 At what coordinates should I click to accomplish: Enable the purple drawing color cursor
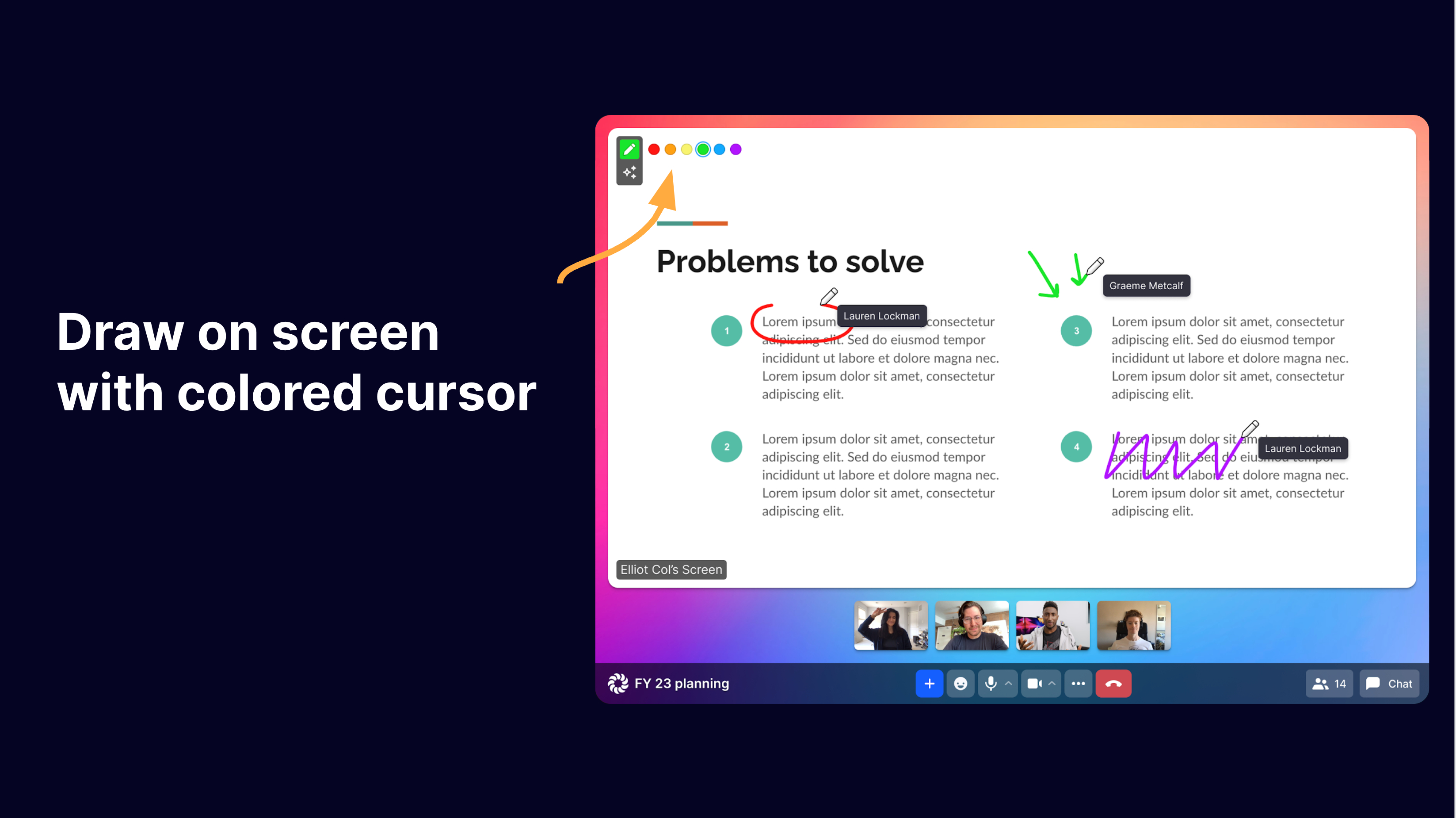tap(736, 149)
